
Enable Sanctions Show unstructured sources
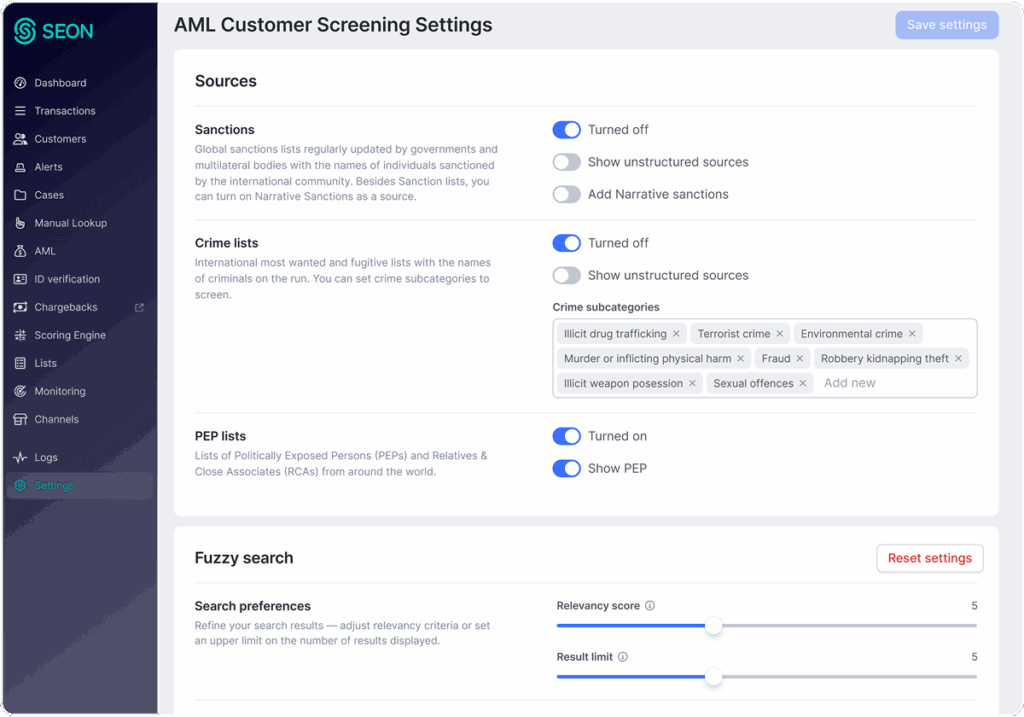[x=567, y=162]
